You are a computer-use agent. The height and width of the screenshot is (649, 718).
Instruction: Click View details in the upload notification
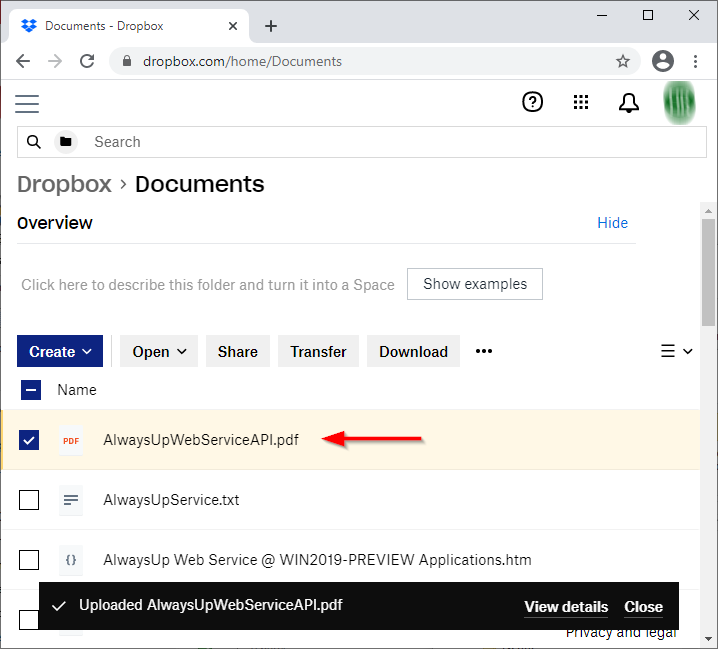coord(566,607)
